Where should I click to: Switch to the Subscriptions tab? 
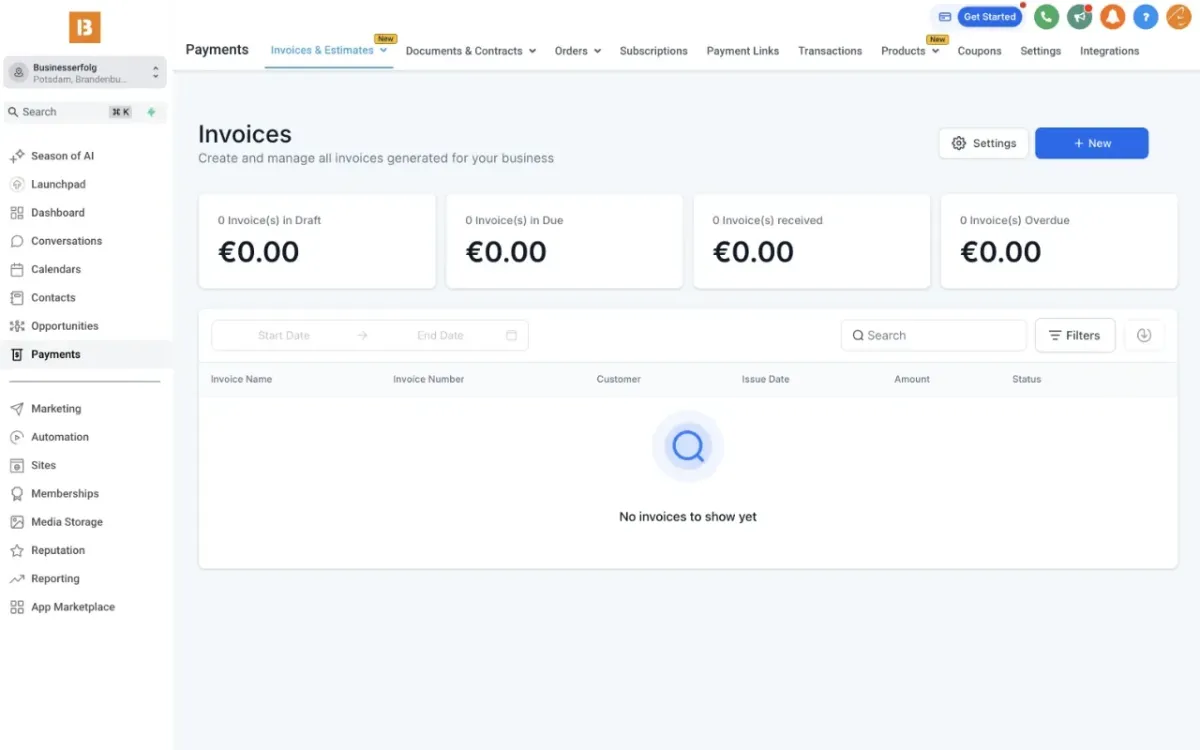pyautogui.click(x=653, y=51)
